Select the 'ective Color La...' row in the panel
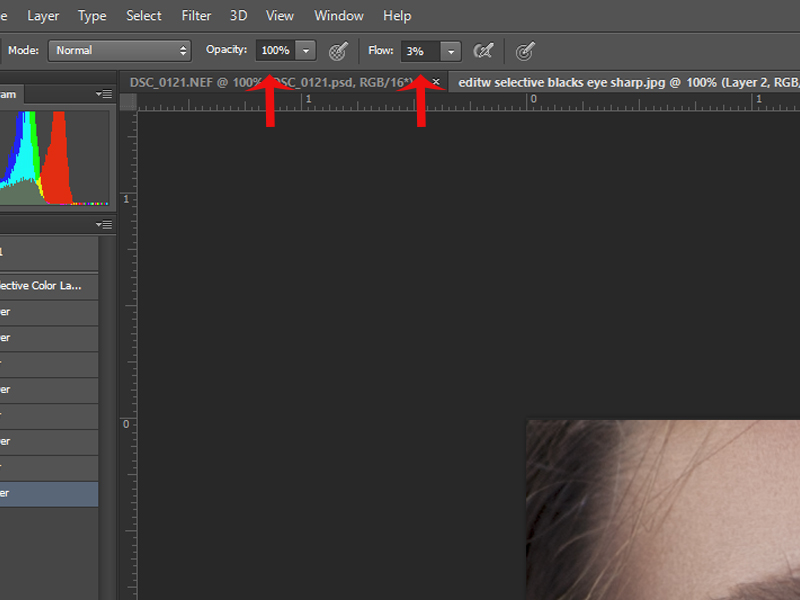The image size is (800, 600). point(49,286)
